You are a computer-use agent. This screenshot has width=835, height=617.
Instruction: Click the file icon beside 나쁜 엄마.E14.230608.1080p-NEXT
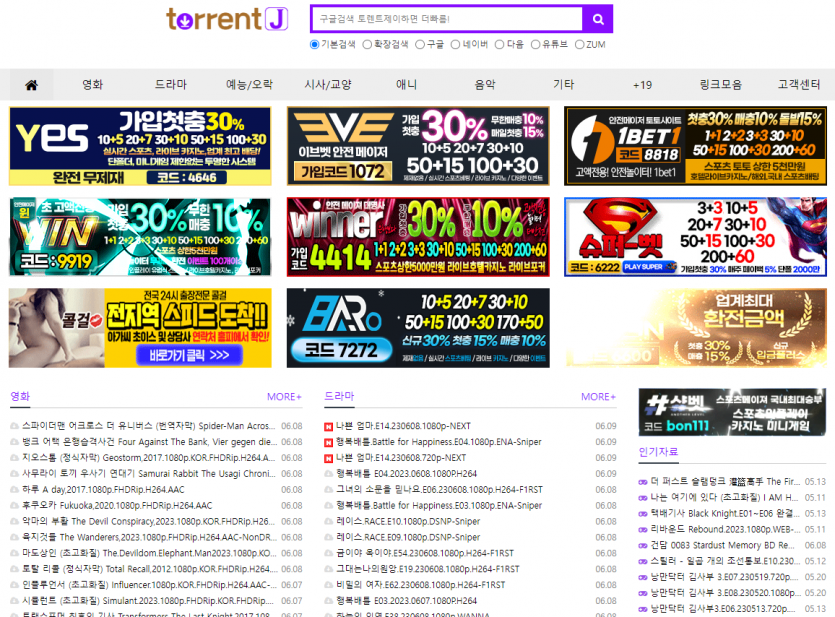point(329,426)
